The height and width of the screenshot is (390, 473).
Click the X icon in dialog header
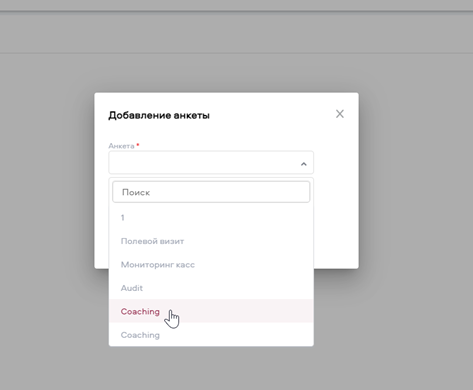pyautogui.click(x=340, y=114)
